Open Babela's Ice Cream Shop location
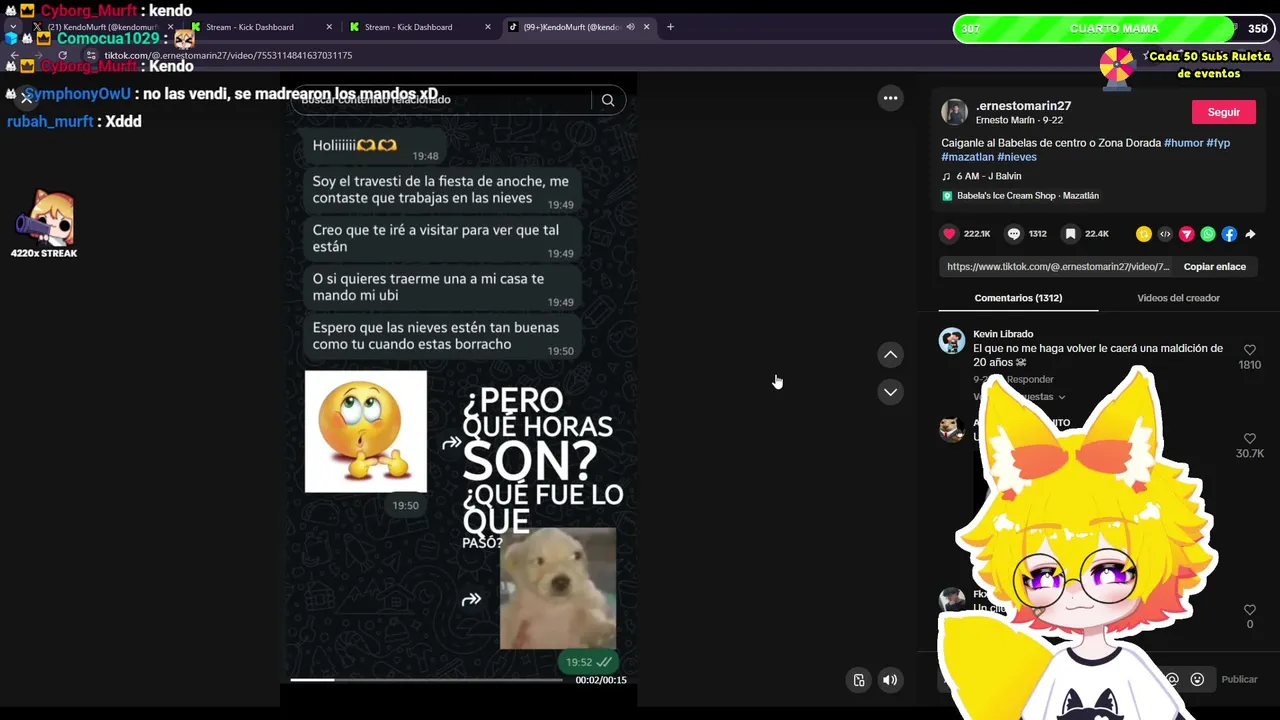 [x=1020, y=196]
